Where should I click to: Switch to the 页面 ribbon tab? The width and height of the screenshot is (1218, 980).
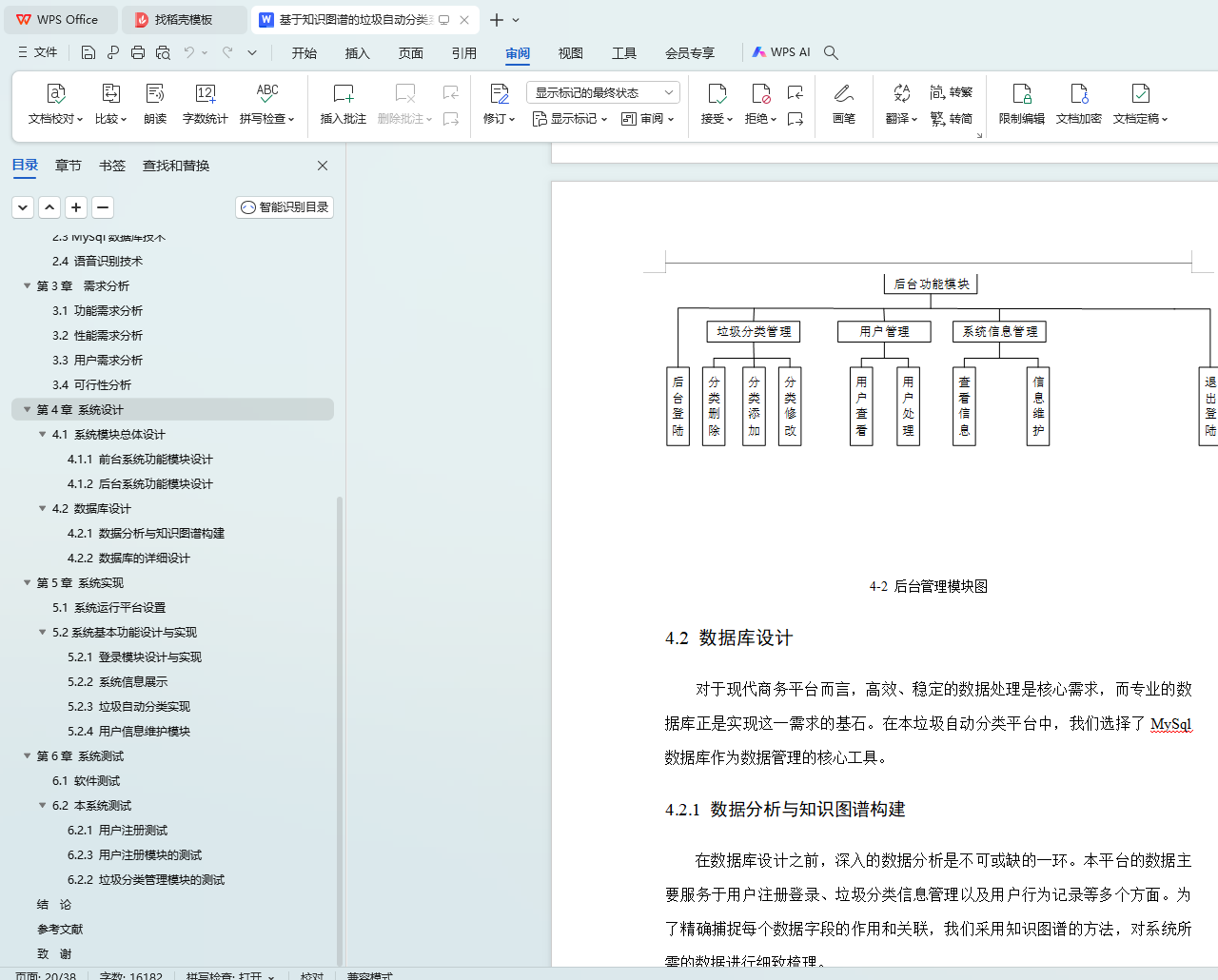pyautogui.click(x=411, y=53)
